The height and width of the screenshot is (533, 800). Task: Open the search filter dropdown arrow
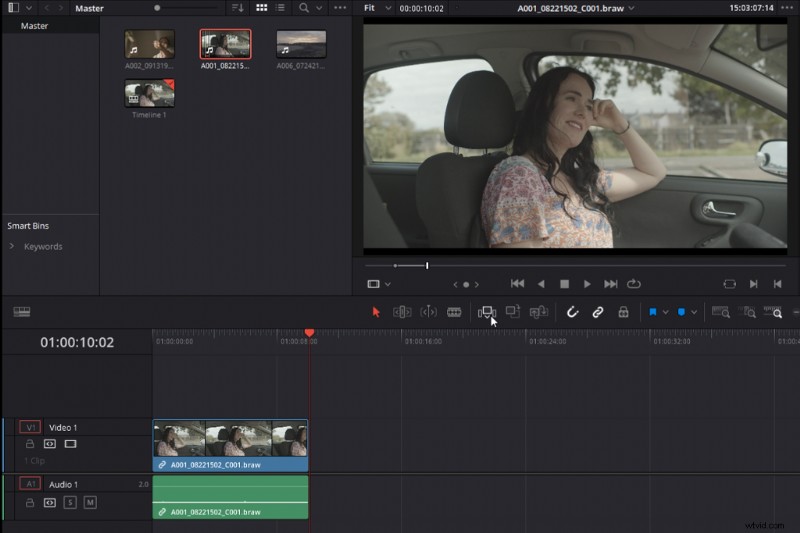pos(319,8)
